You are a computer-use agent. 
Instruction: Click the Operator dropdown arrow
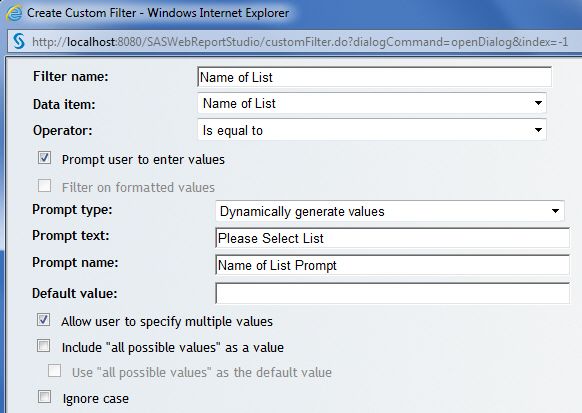pyautogui.click(x=538, y=130)
